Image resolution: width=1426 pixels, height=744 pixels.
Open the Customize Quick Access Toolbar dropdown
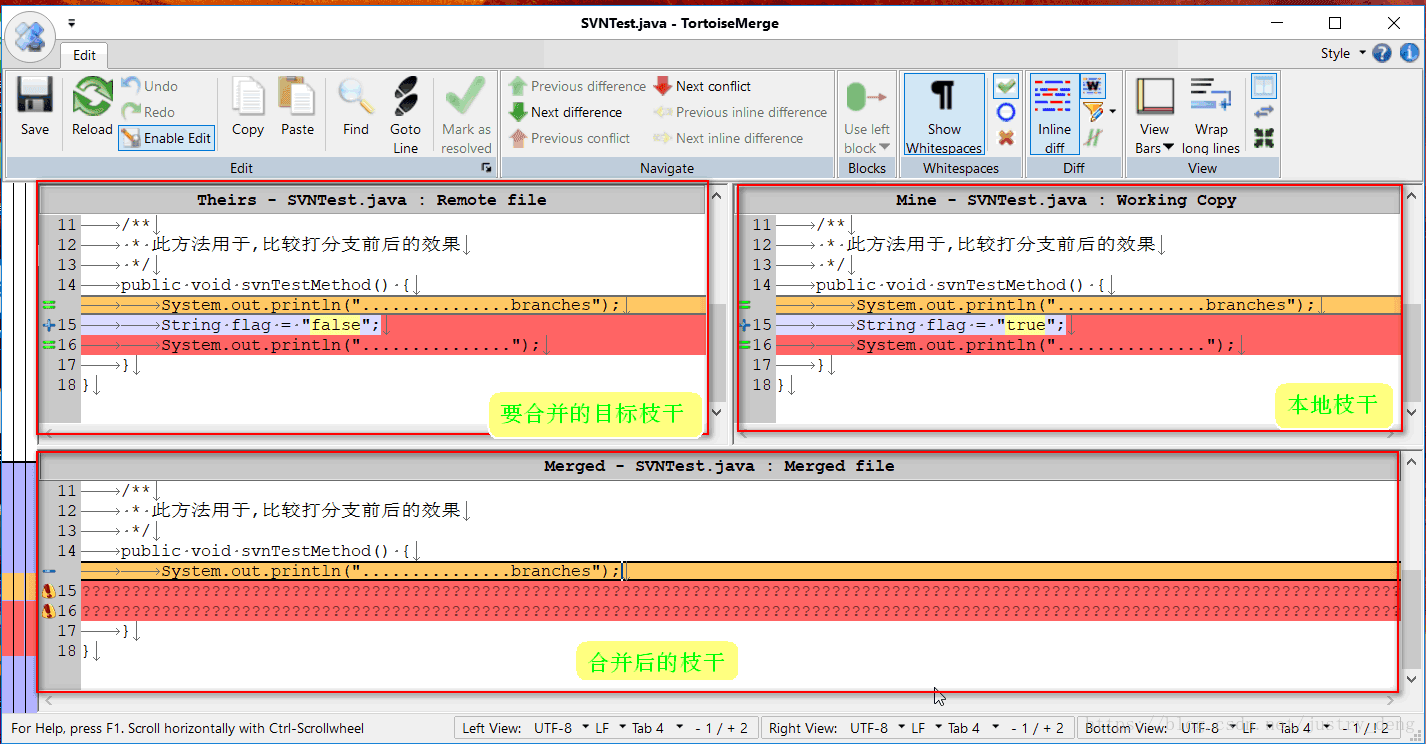(72, 22)
